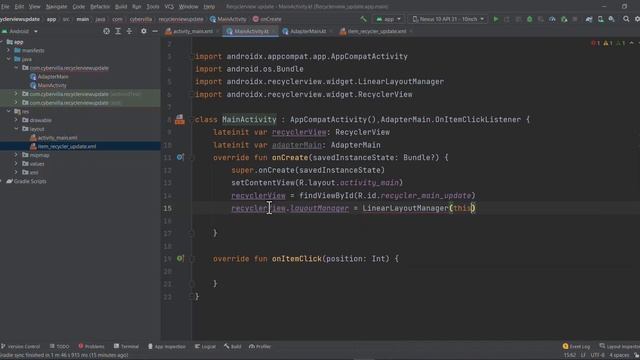Click the error count indicator in editor
This screenshot has width=640, height=360.
click(596, 43)
